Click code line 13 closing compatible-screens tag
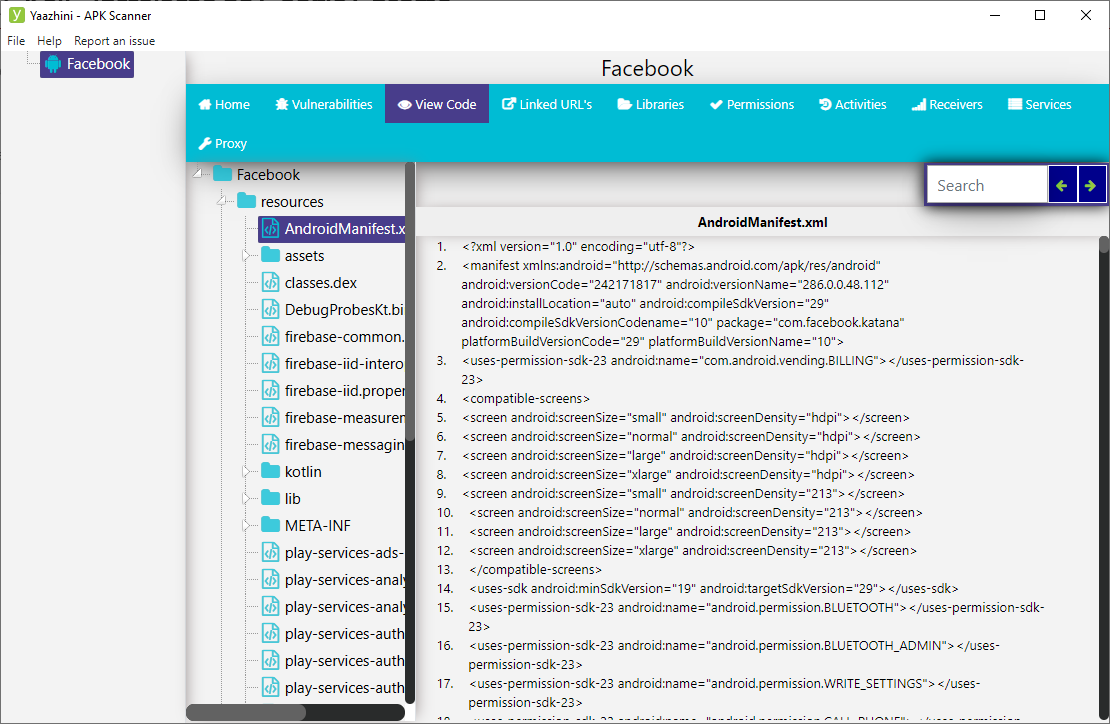This screenshot has height=724, width=1110. [535, 569]
